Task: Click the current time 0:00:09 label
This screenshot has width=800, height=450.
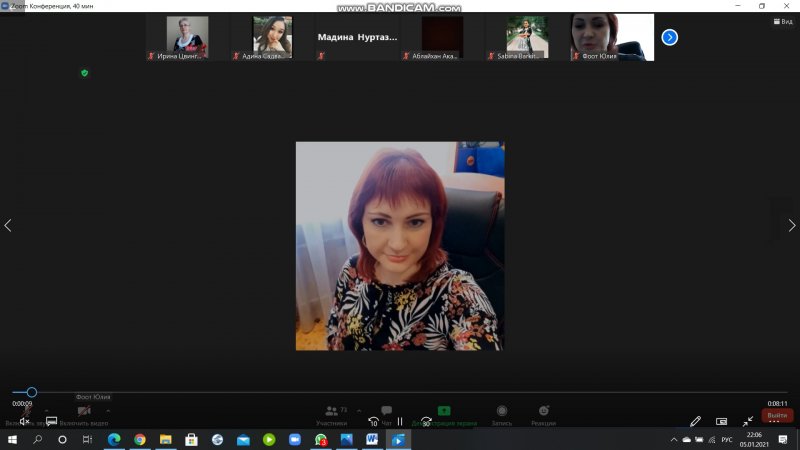Action: (x=22, y=404)
